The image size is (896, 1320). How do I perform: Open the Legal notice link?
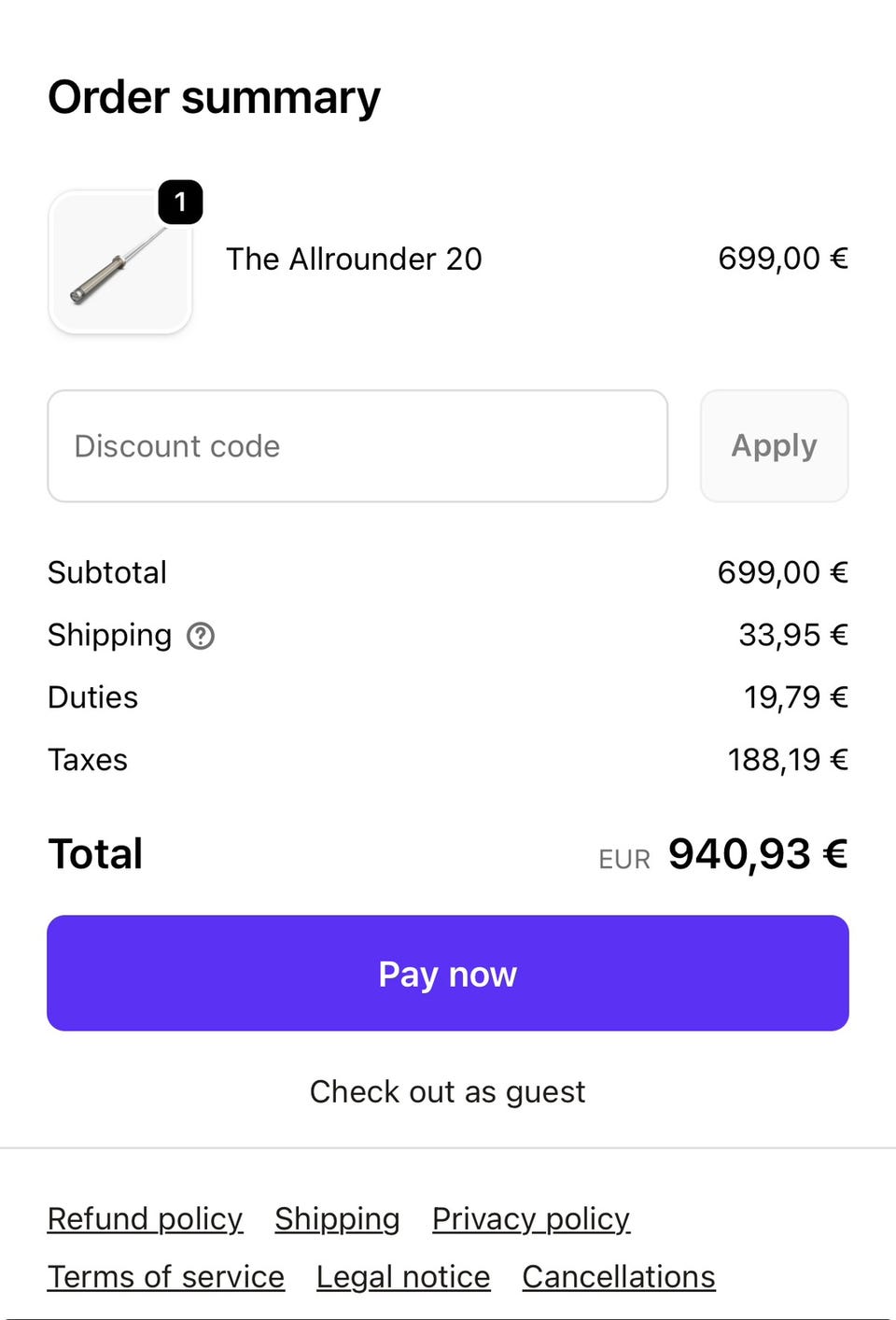point(403,1276)
